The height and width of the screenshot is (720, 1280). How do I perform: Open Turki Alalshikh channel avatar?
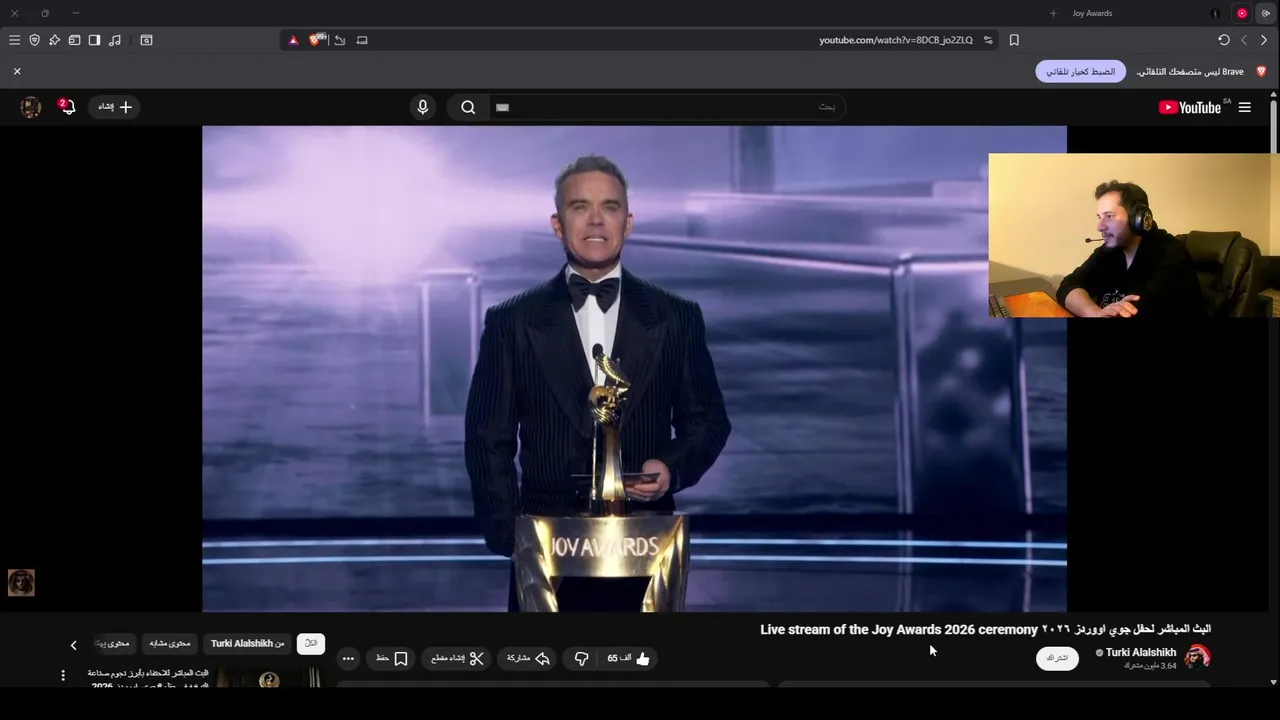1198,657
